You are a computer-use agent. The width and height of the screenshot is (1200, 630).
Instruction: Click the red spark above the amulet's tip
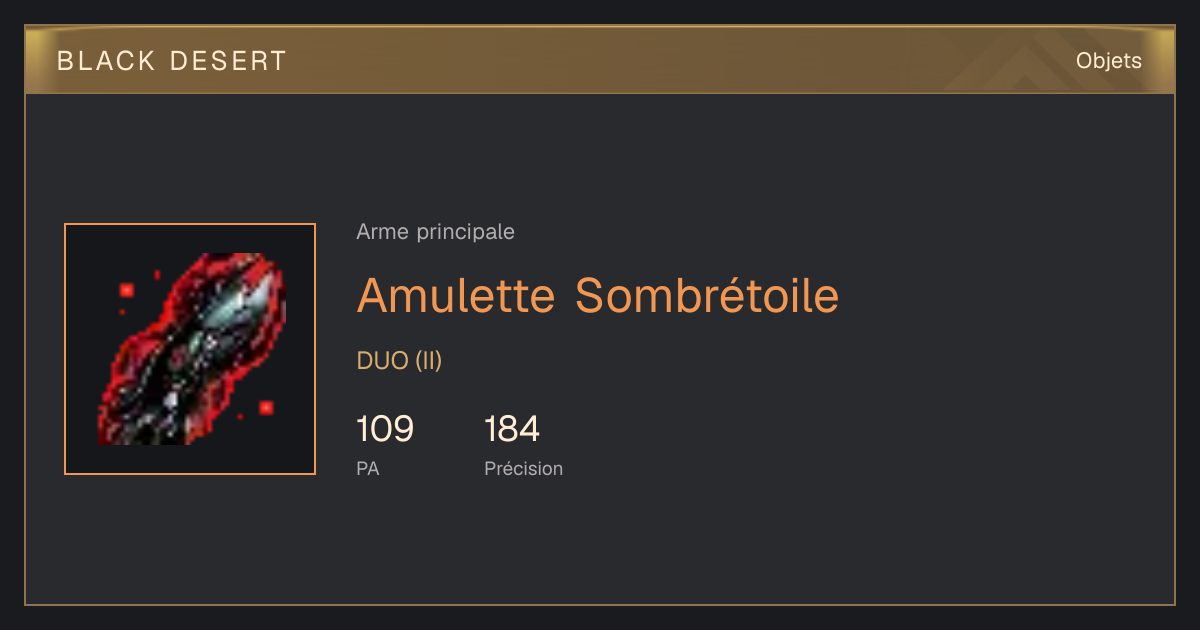[157, 273]
